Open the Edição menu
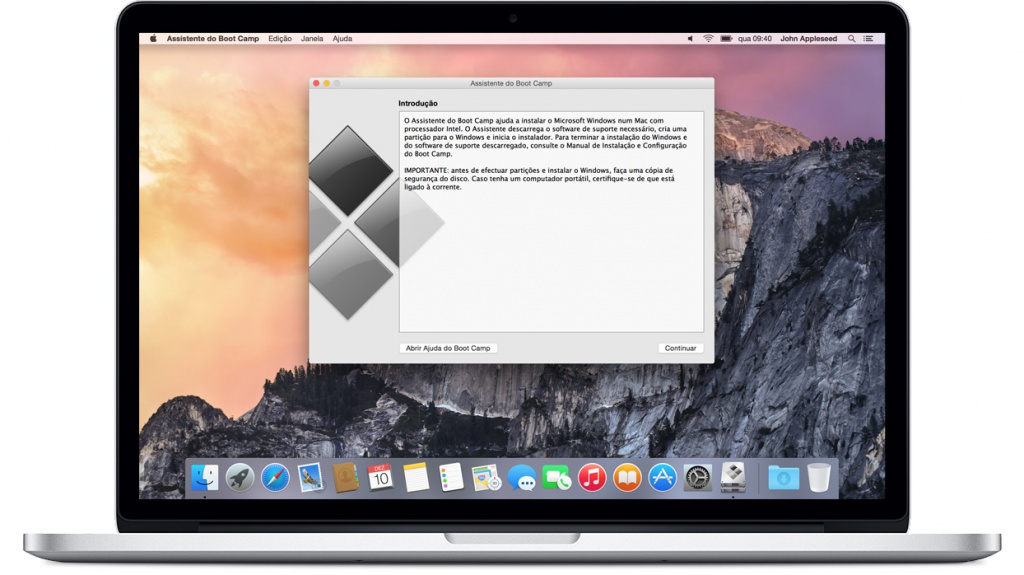Image resolution: width=1024 pixels, height=575 pixels. [280, 39]
